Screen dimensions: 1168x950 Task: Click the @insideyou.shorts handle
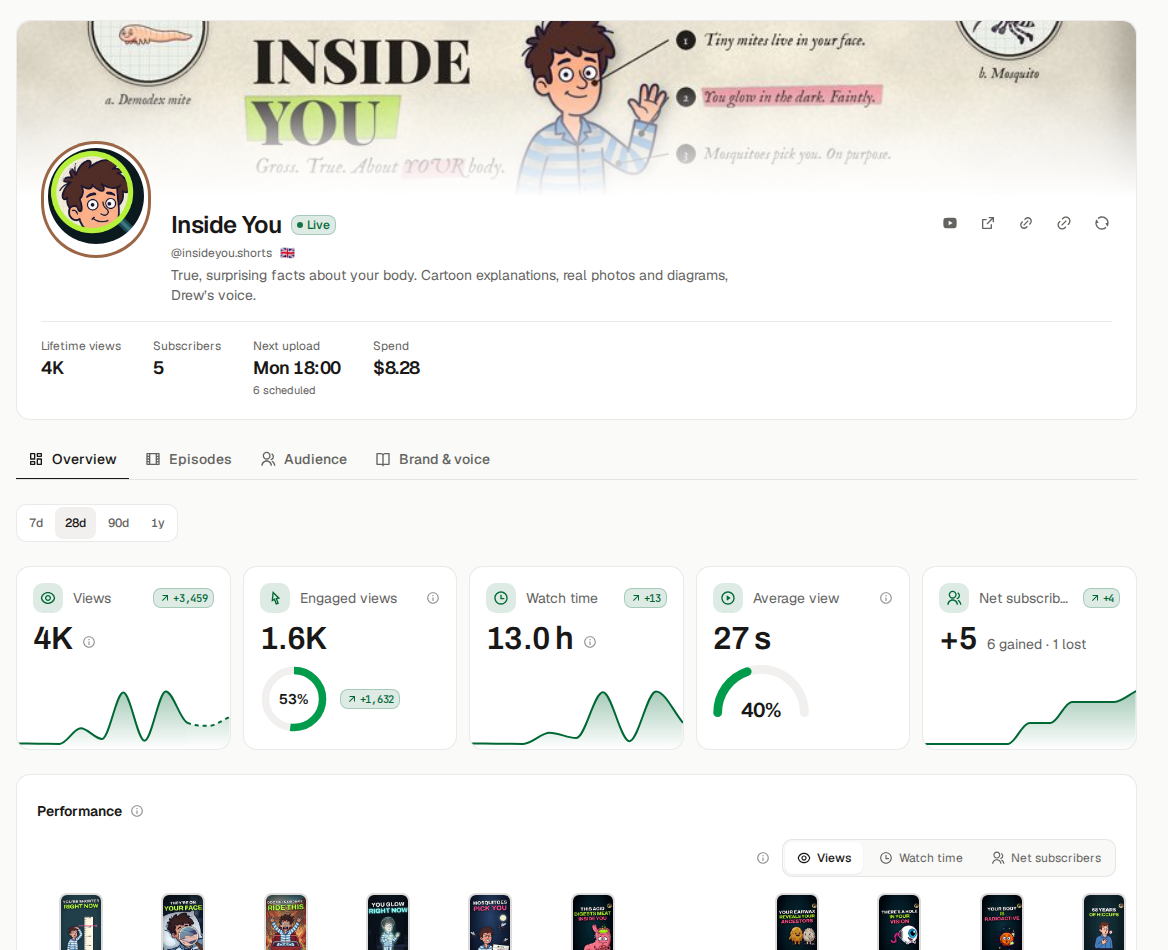(x=222, y=253)
